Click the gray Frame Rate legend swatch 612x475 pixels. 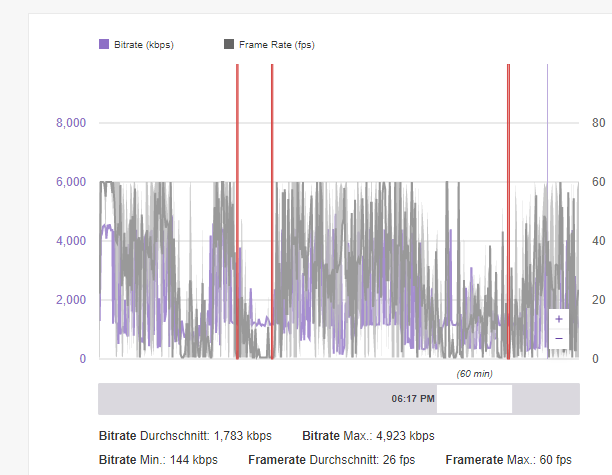(x=229, y=44)
